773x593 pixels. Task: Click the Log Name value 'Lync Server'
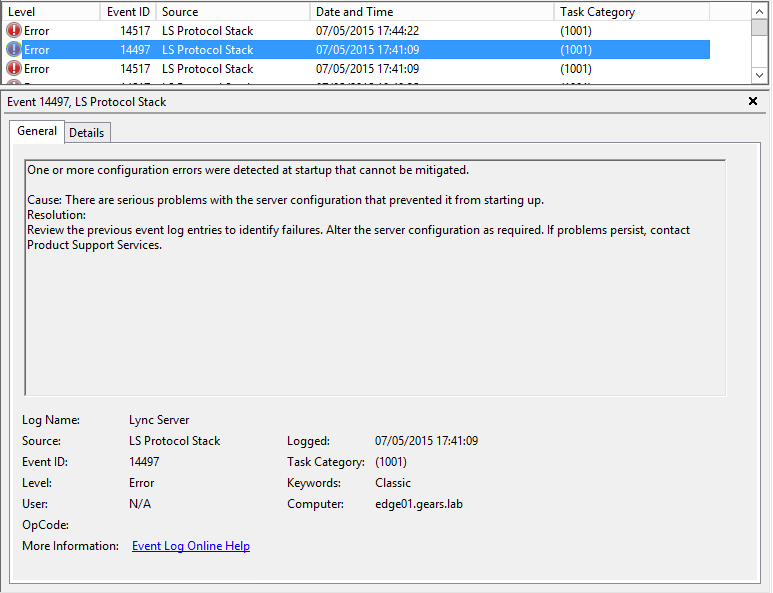pyautogui.click(x=159, y=420)
